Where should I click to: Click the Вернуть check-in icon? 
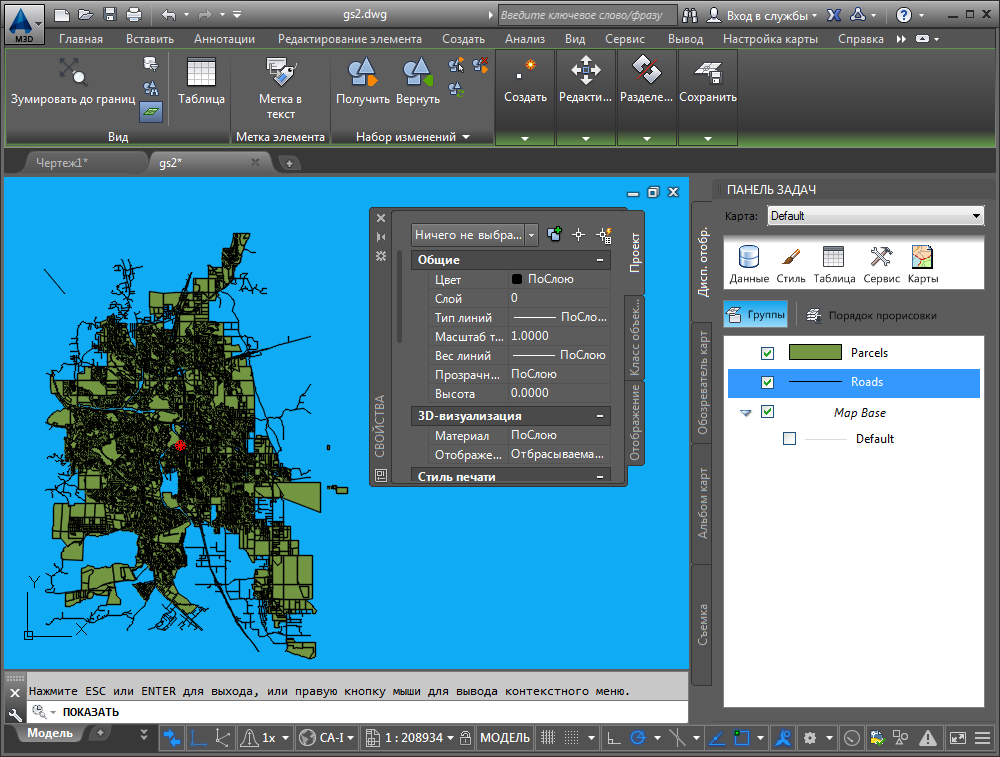click(417, 73)
